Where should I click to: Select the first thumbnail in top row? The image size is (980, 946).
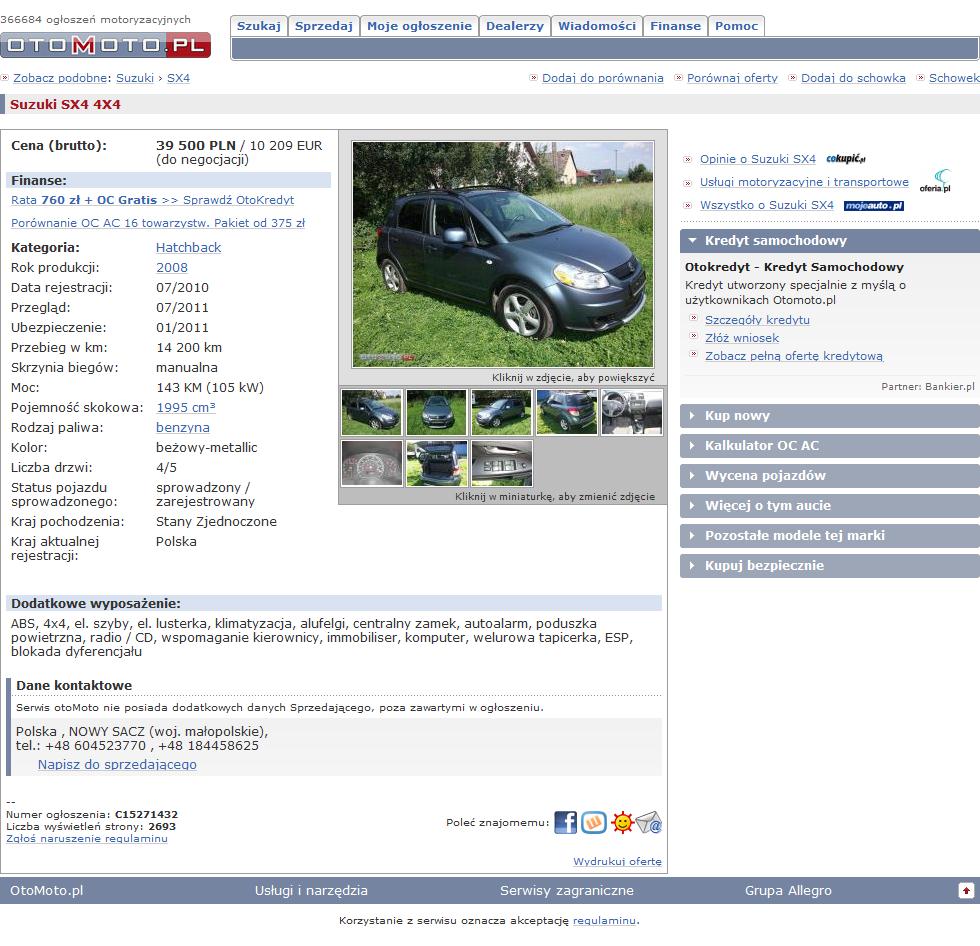pyautogui.click(x=371, y=412)
